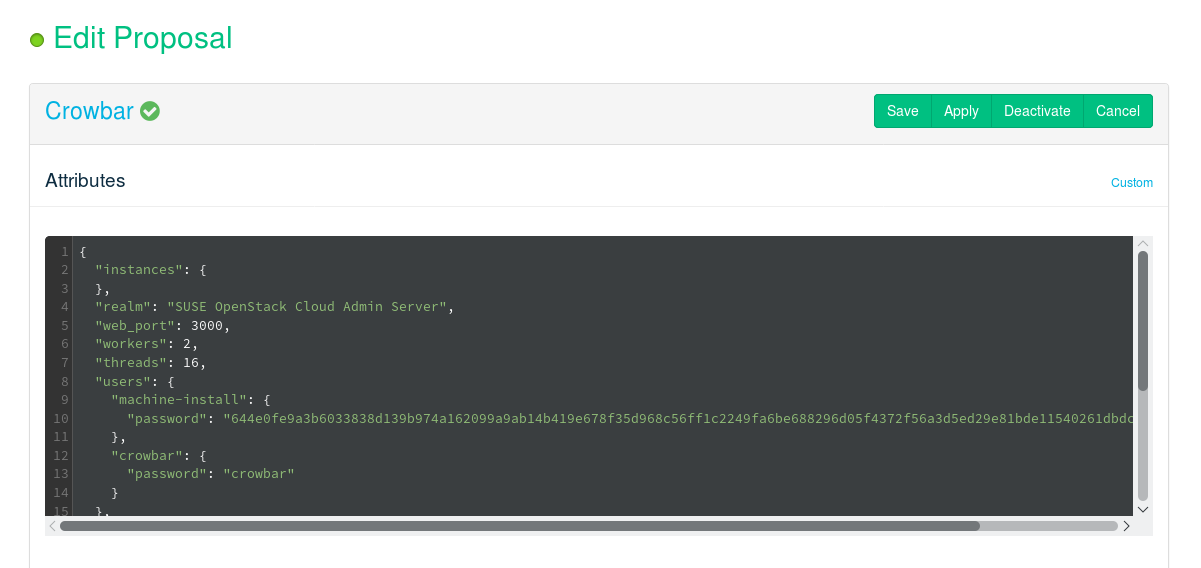Click the horizontal scroll right arrow

coord(1126,525)
